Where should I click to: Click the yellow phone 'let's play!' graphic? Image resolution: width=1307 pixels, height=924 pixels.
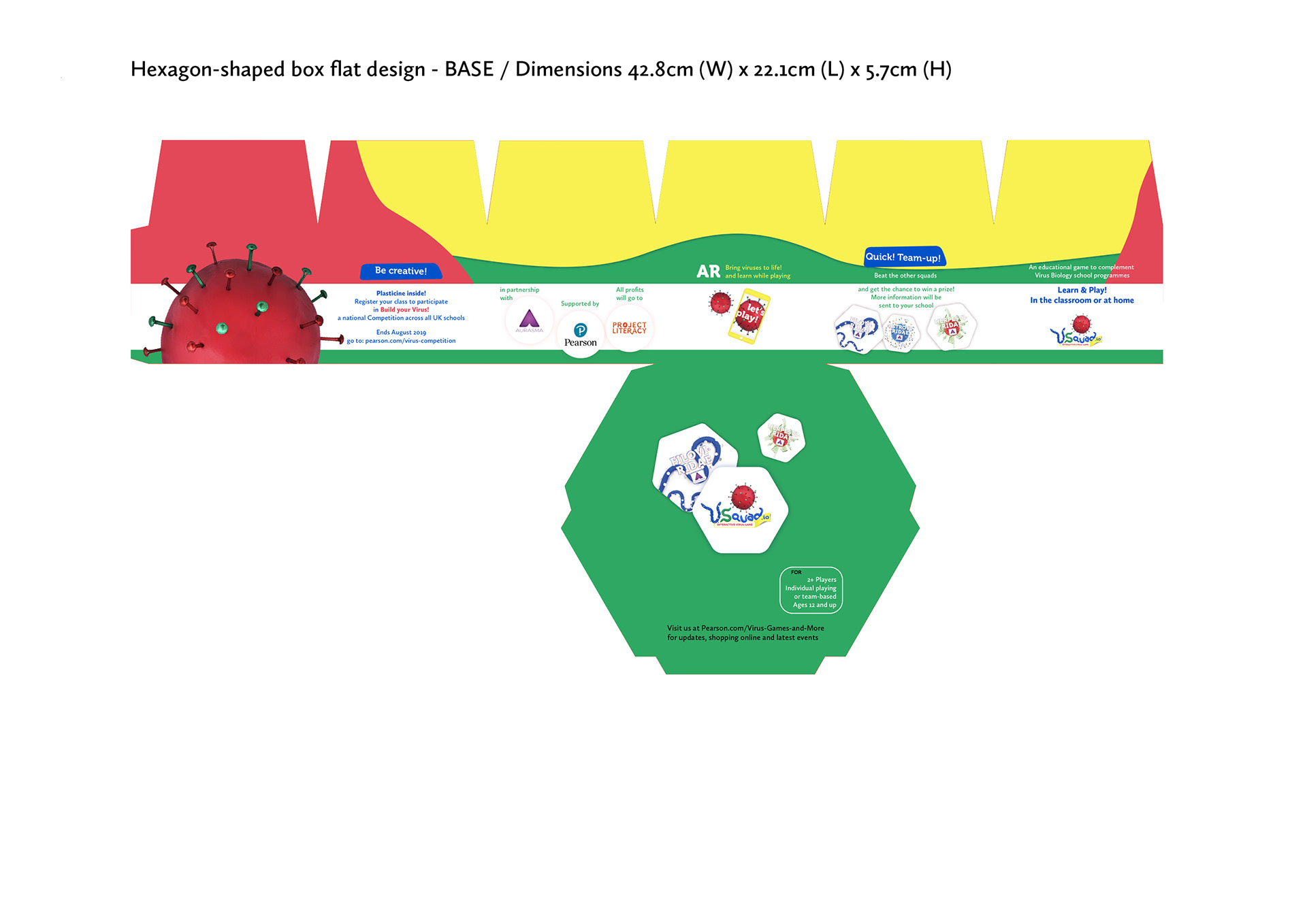[x=749, y=316]
